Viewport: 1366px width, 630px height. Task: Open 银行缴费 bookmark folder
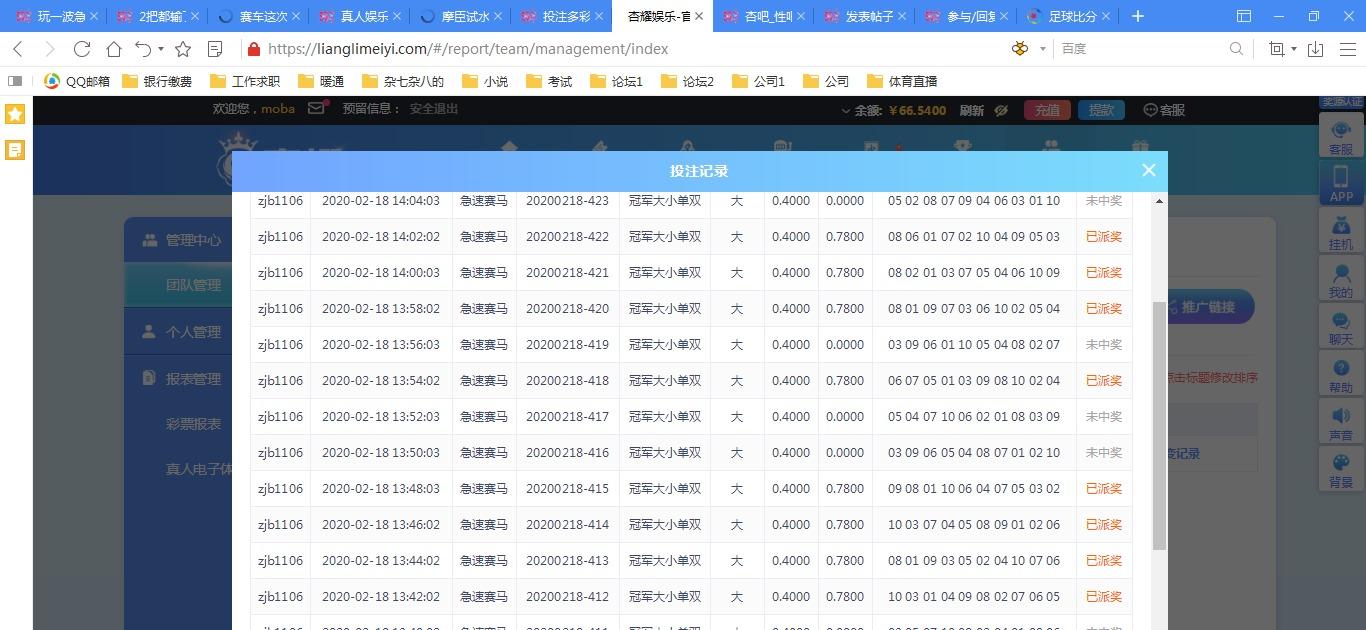click(157, 81)
